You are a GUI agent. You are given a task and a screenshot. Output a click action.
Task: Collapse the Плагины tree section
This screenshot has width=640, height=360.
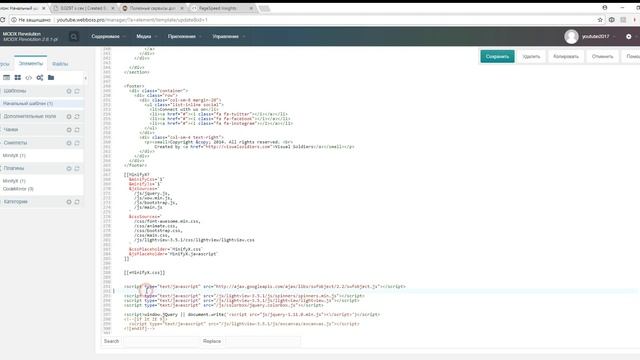(13, 169)
